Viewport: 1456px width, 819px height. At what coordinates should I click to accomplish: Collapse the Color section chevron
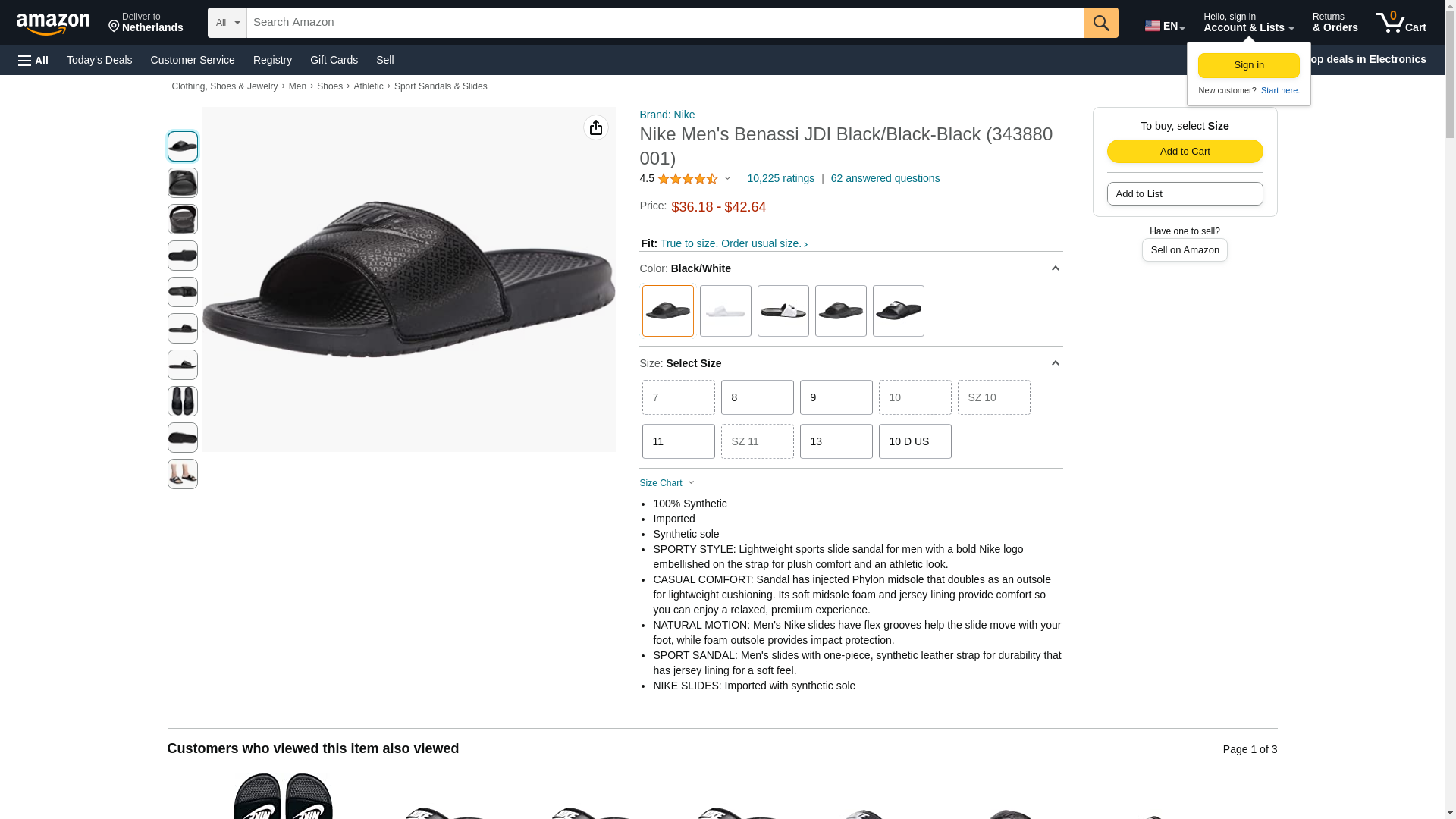[1055, 268]
